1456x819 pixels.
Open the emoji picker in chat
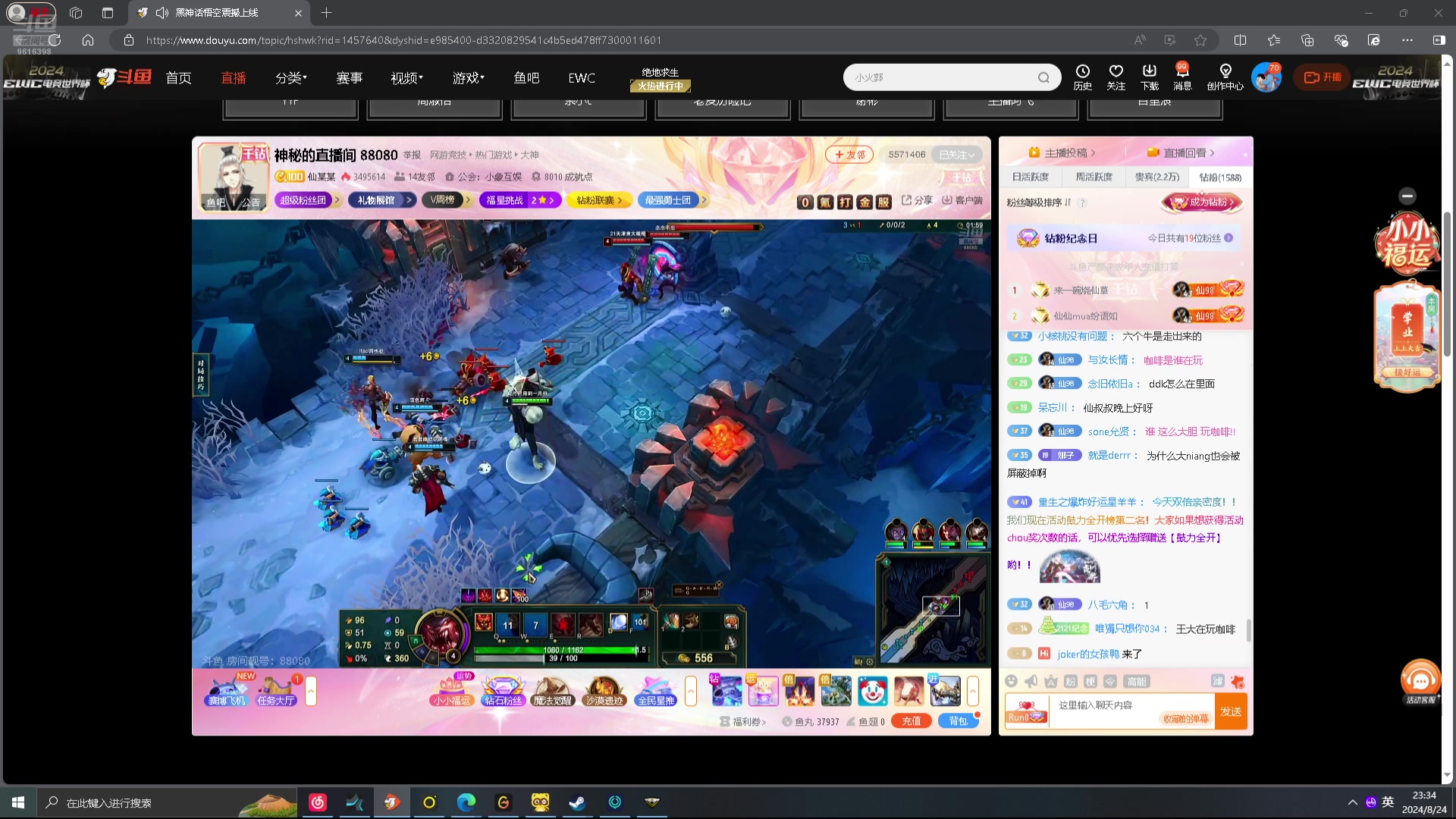tap(1011, 681)
